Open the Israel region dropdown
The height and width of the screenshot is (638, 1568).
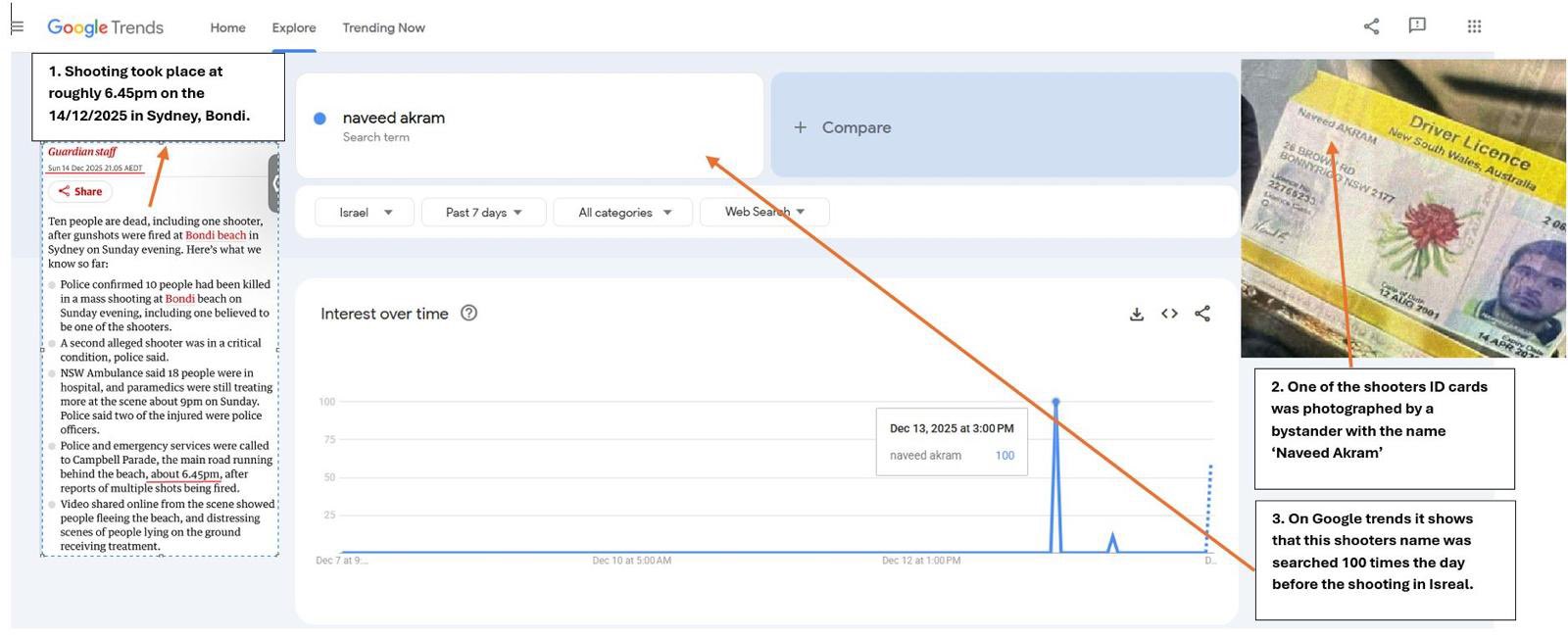(365, 212)
